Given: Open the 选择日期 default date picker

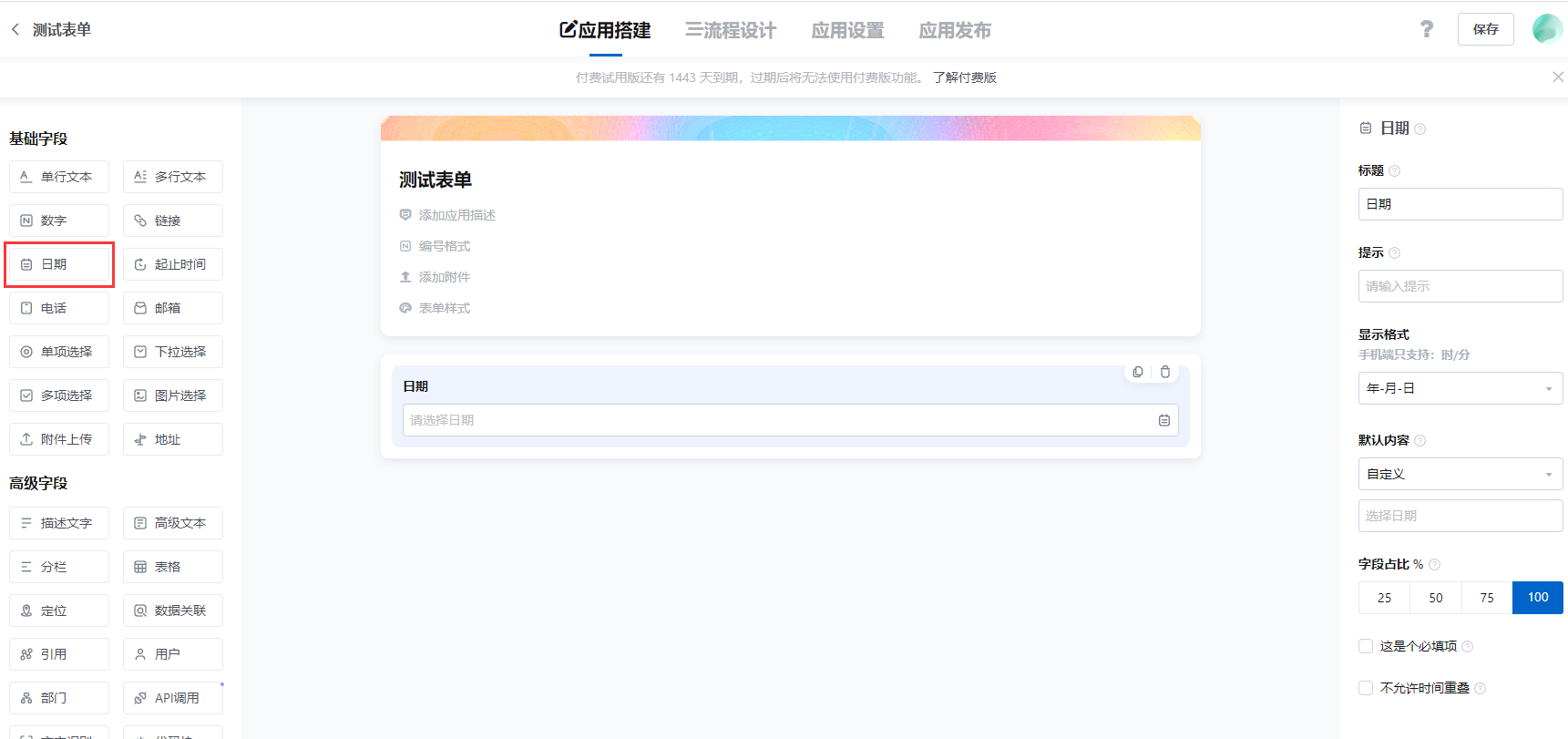Looking at the screenshot, I should coord(1460,516).
